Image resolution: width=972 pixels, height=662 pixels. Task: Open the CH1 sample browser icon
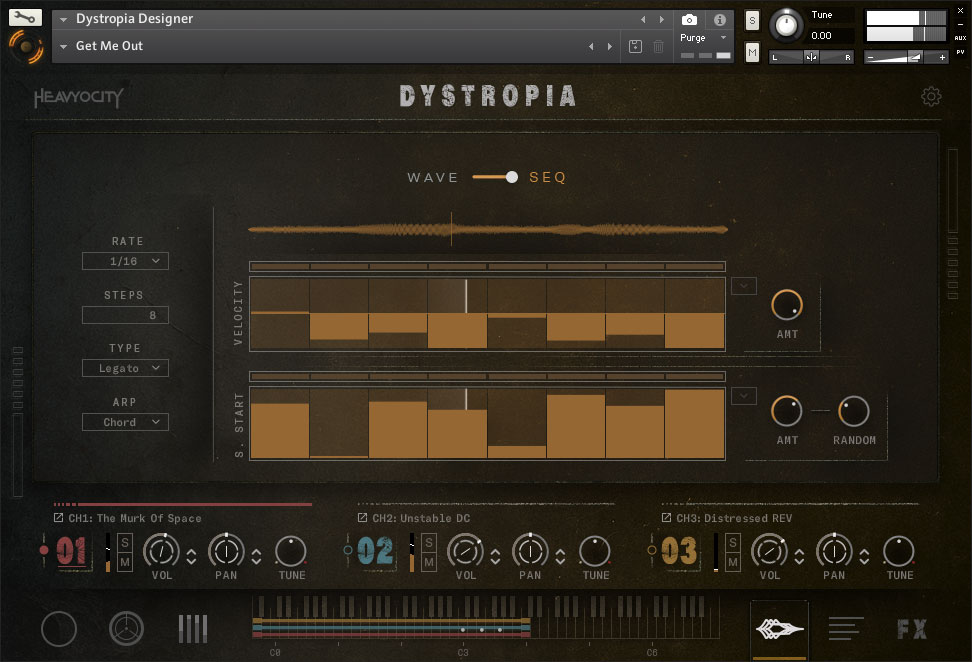coord(59,518)
